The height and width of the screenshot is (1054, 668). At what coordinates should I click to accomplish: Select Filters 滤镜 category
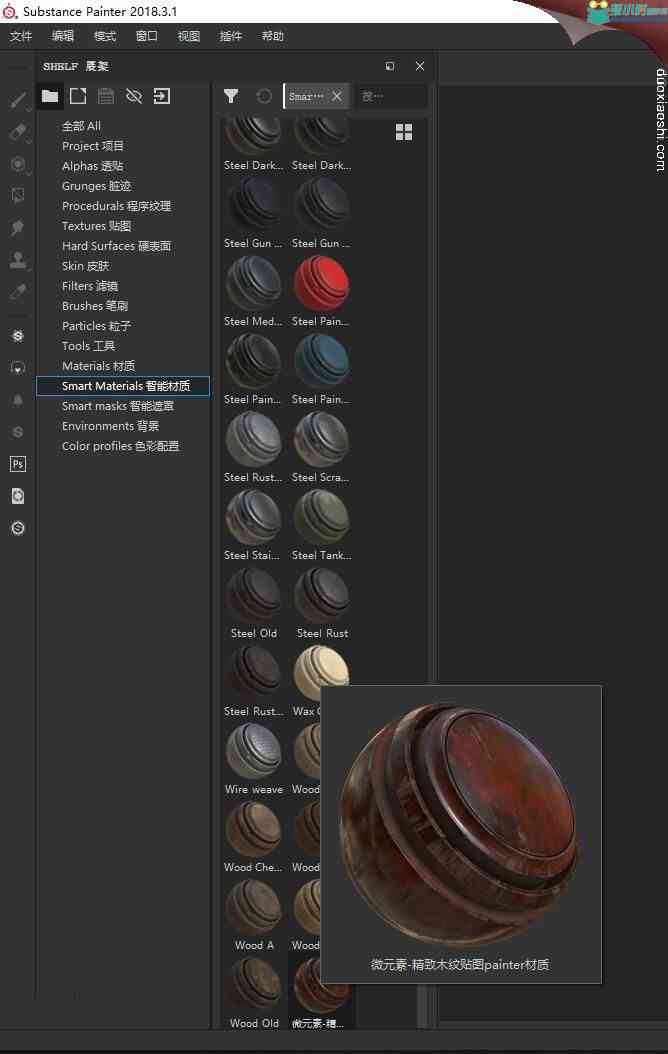[90, 286]
